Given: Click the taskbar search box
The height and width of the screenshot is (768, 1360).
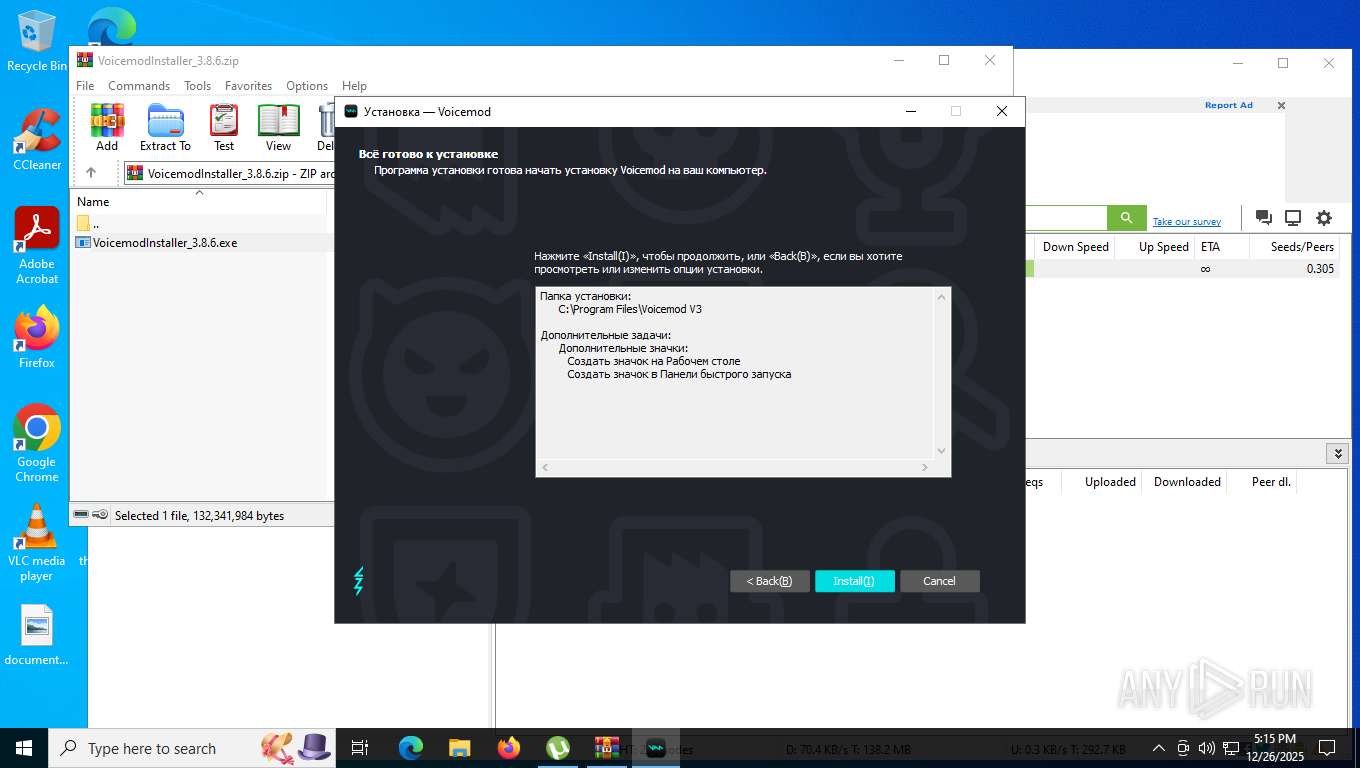Looking at the screenshot, I should pyautogui.click(x=190, y=748).
